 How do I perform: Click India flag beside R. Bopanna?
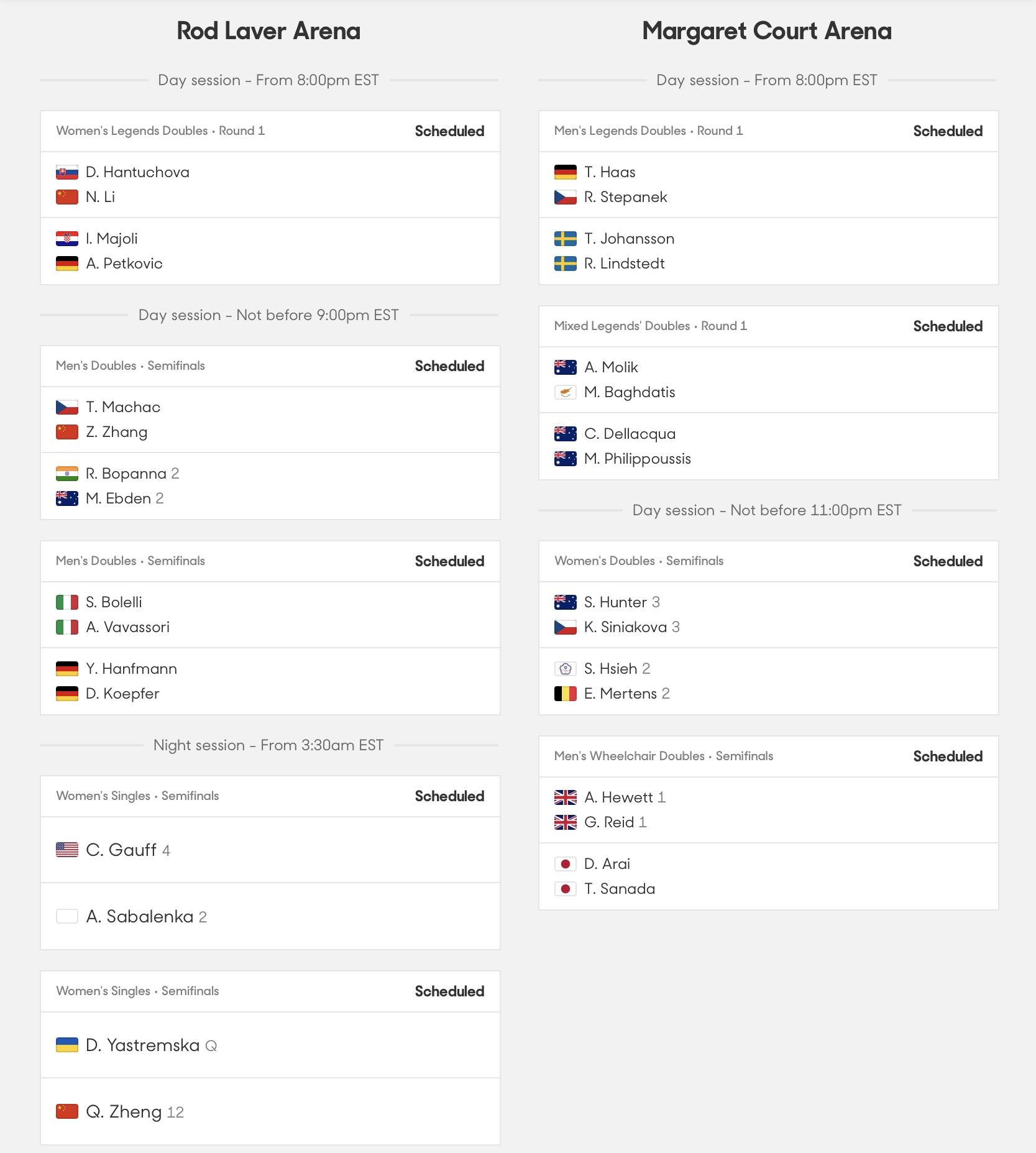67,474
